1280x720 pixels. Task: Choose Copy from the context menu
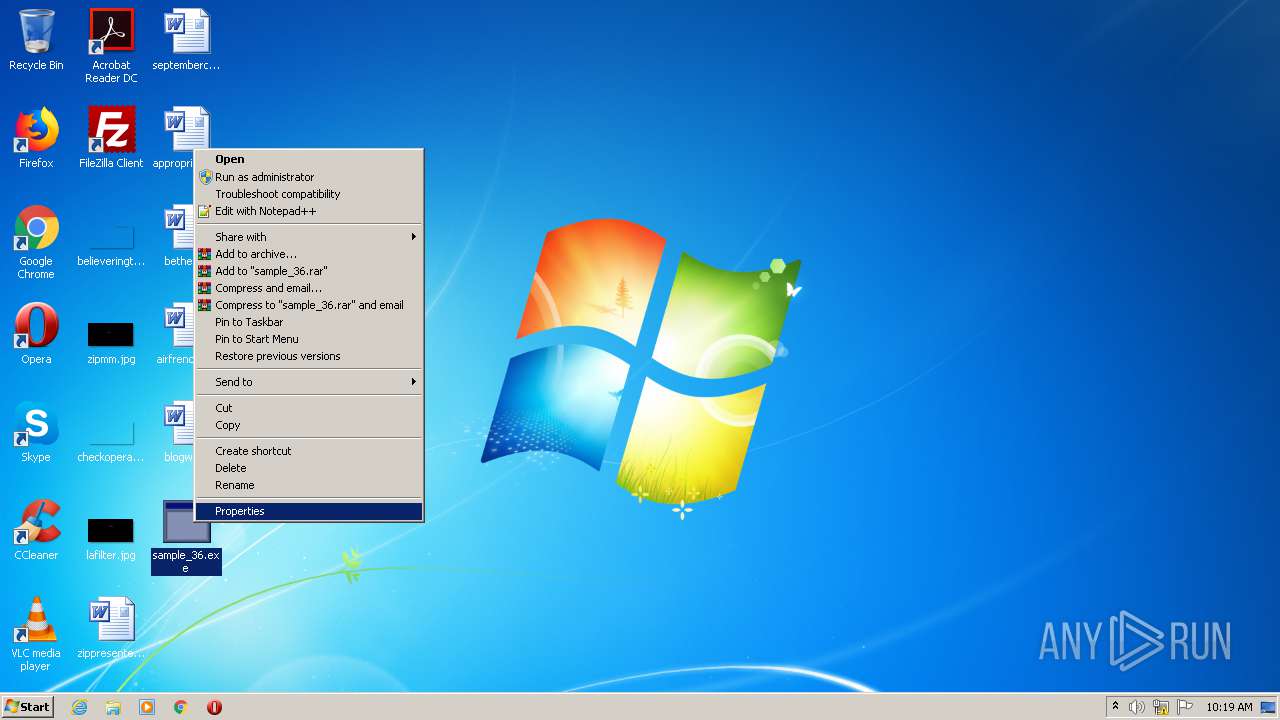click(x=309, y=425)
